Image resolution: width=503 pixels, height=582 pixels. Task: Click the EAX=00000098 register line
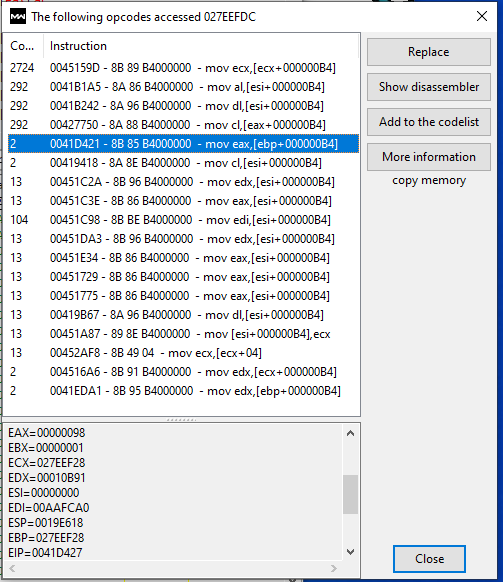[46, 433]
